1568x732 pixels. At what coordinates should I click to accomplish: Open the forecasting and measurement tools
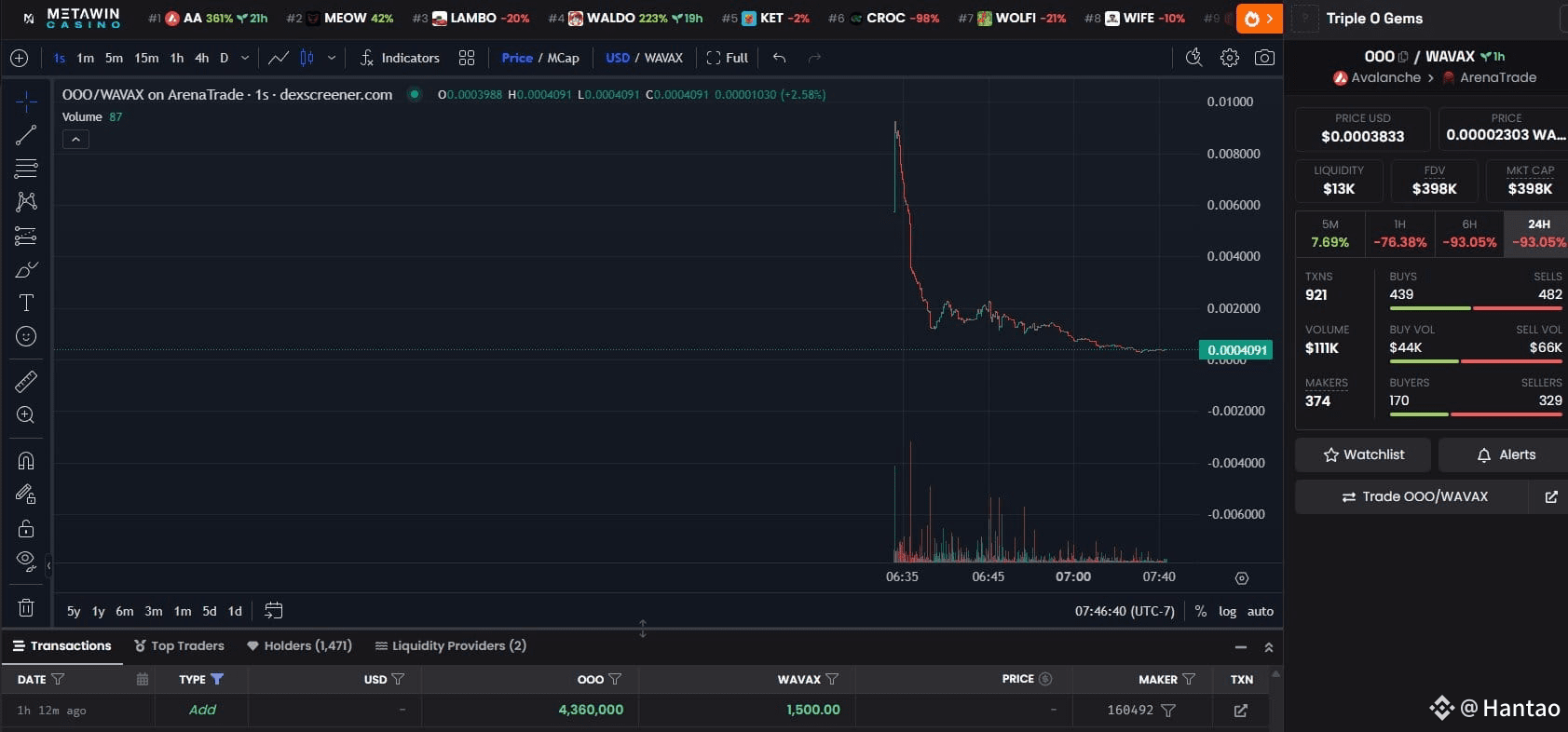[x=26, y=236]
